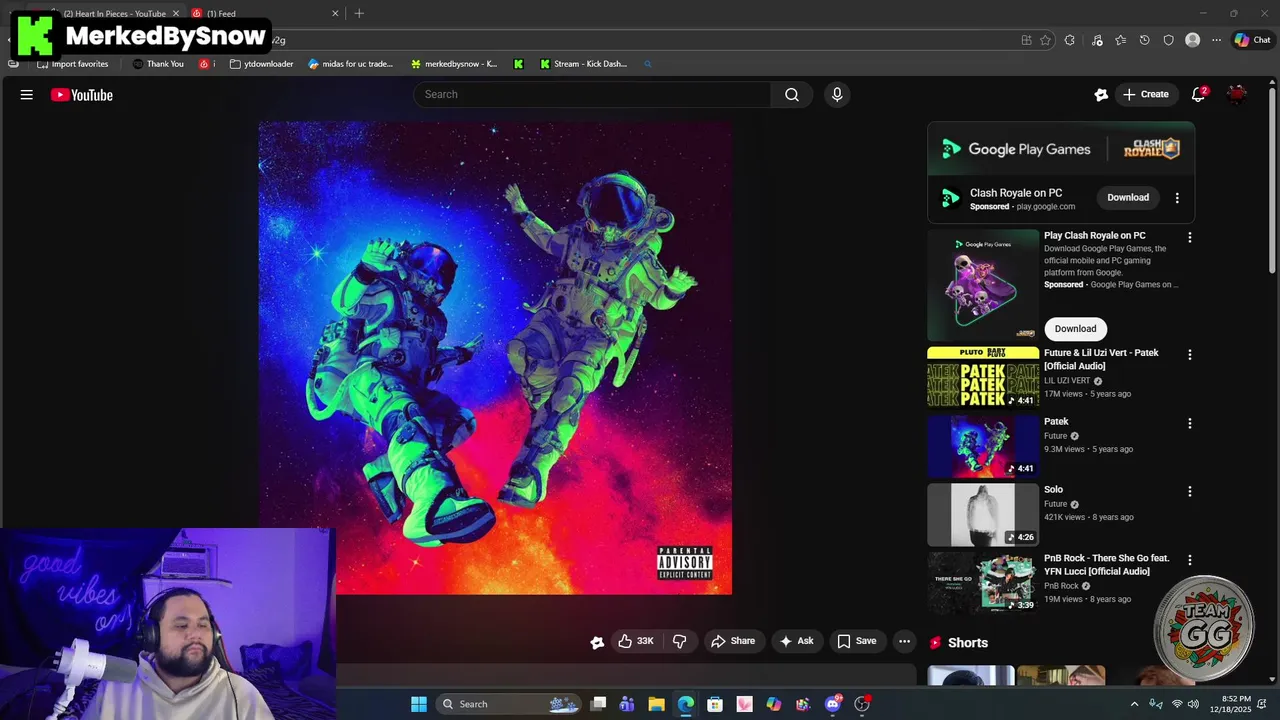
Task: Open options for Play Clash Royale ad
Action: pos(1189,237)
